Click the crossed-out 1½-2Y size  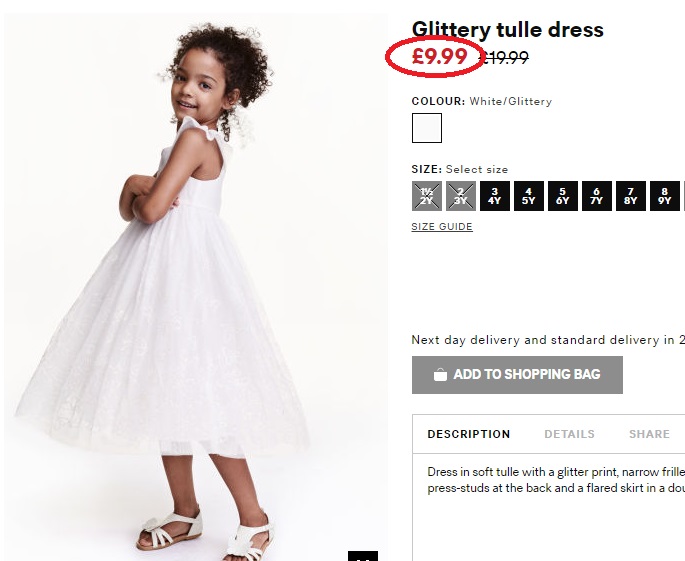(427, 196)
